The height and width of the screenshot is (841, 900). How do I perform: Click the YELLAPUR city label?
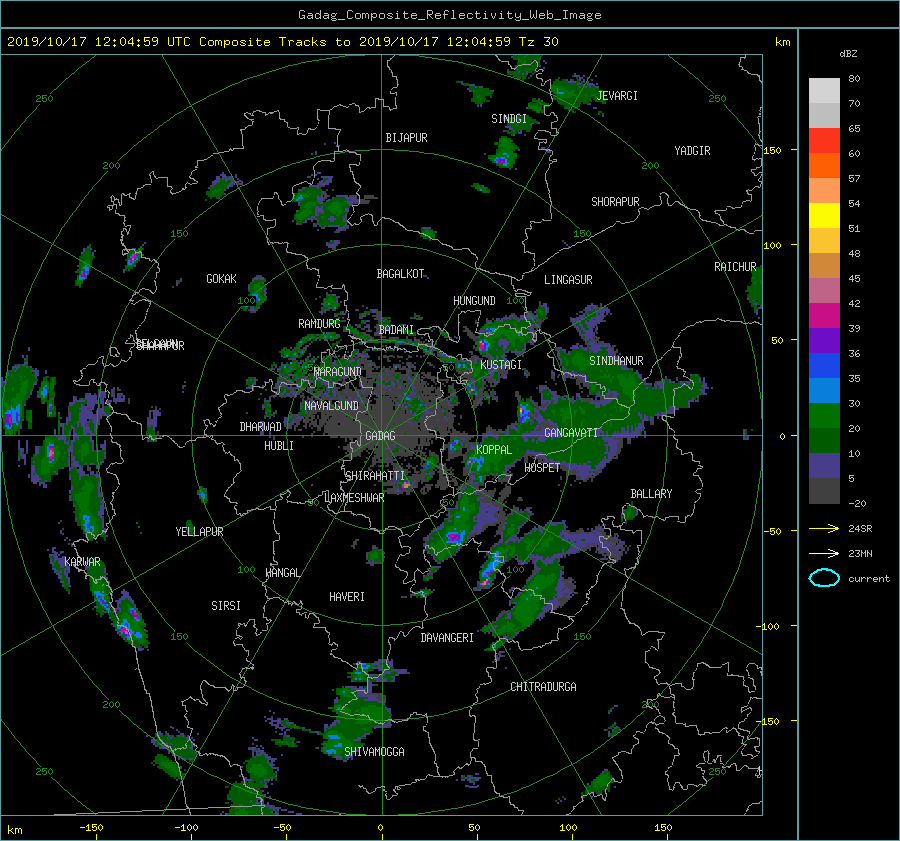point(199,532)
